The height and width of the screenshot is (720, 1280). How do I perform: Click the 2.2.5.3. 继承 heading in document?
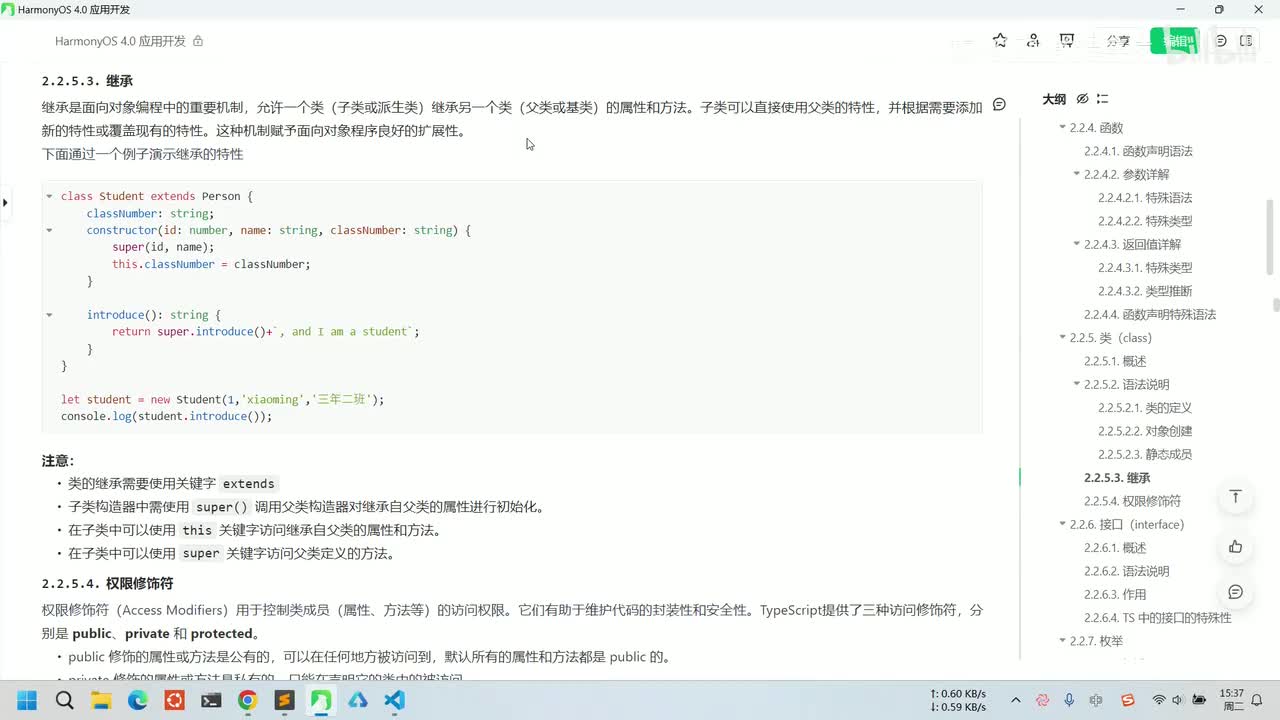[87, 81]
